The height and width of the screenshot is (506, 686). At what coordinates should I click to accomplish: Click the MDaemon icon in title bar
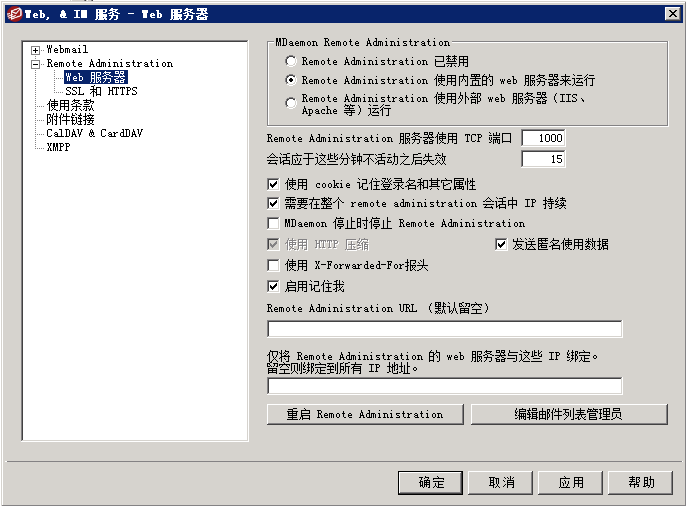[x=13, y=12]
